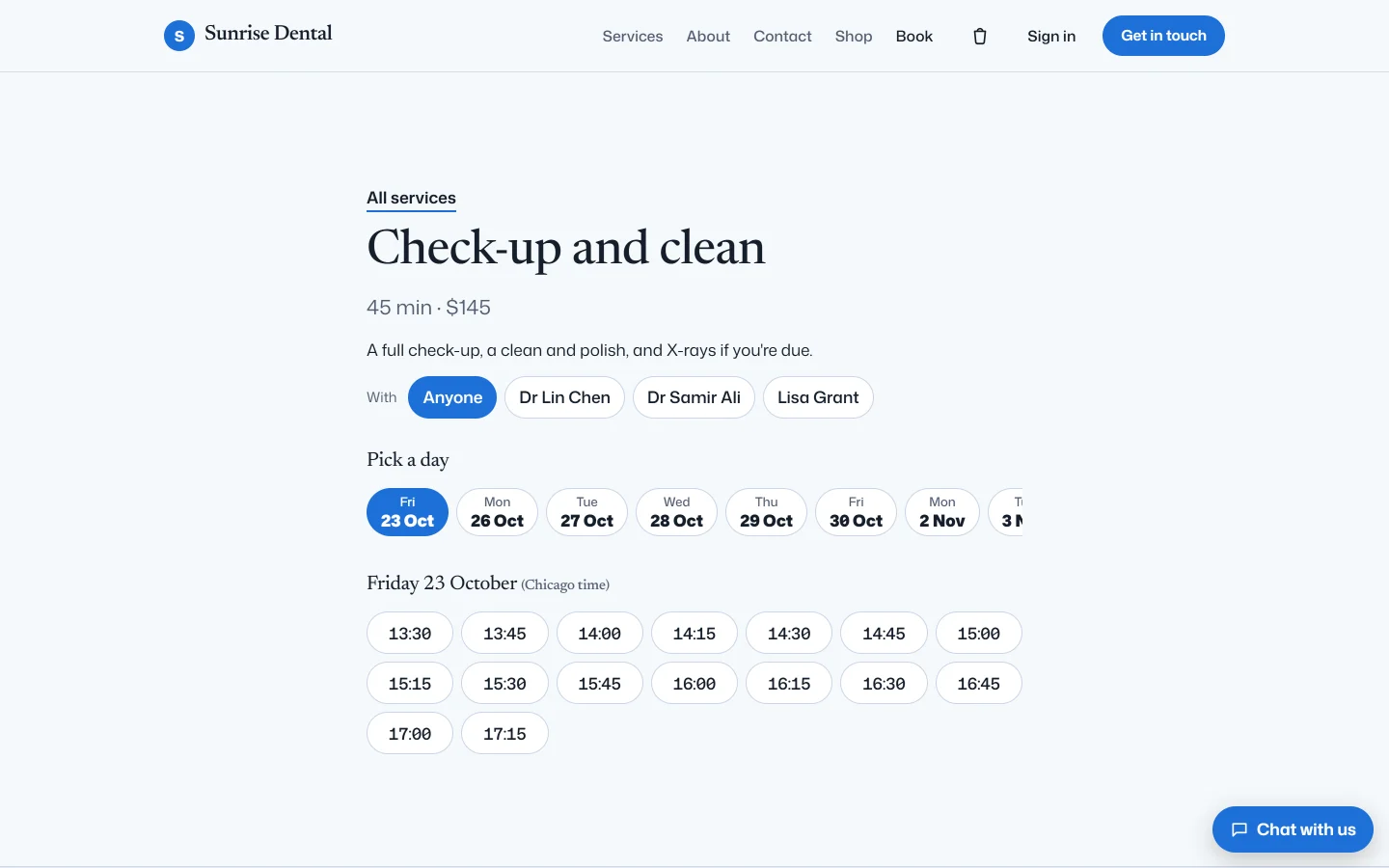Viewport: 1389px width, 868px height.
Task: Open the Chat with us widget
Action: (x=1293, y=829)
